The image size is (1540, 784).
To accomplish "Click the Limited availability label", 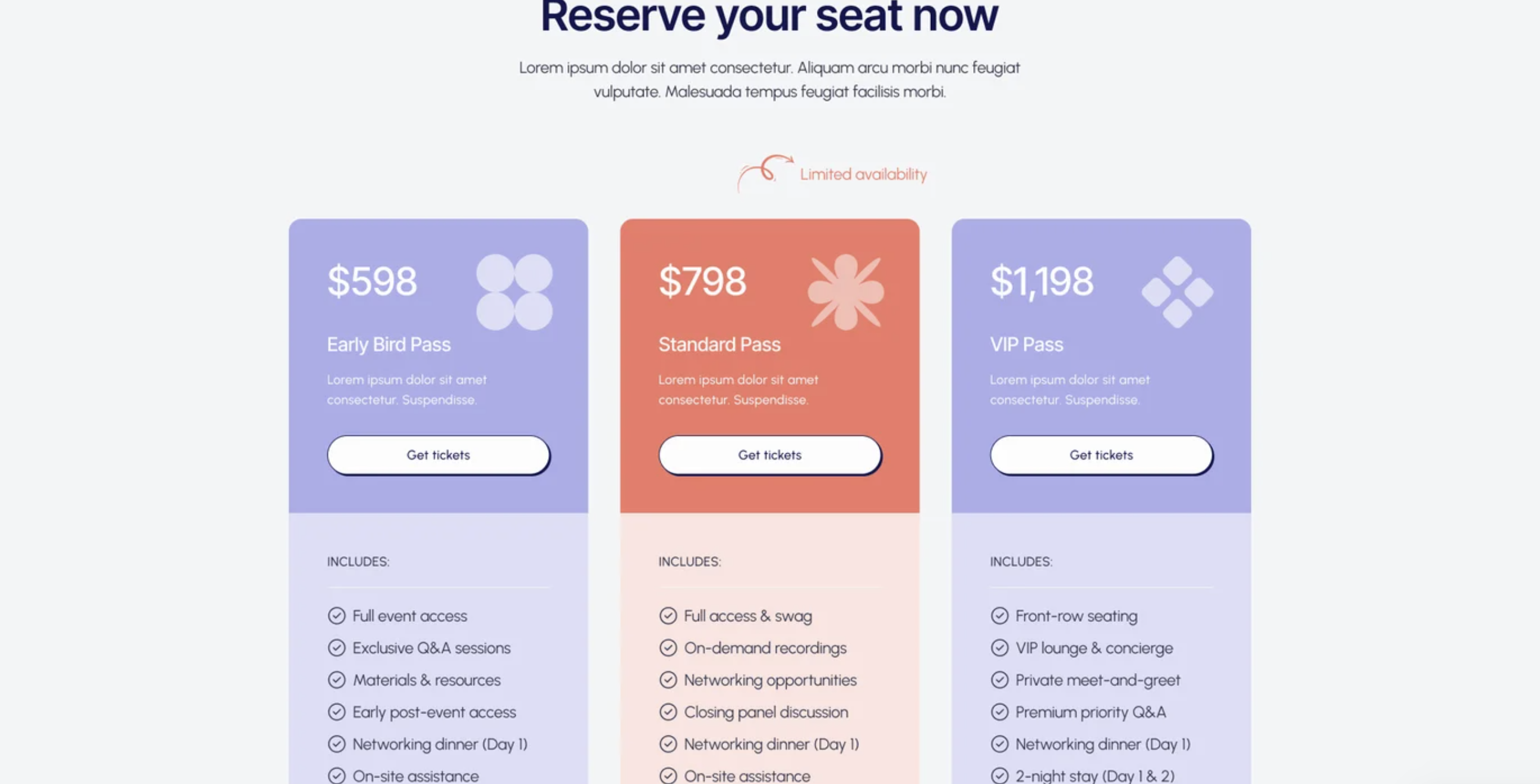I will tap(863, 175).
